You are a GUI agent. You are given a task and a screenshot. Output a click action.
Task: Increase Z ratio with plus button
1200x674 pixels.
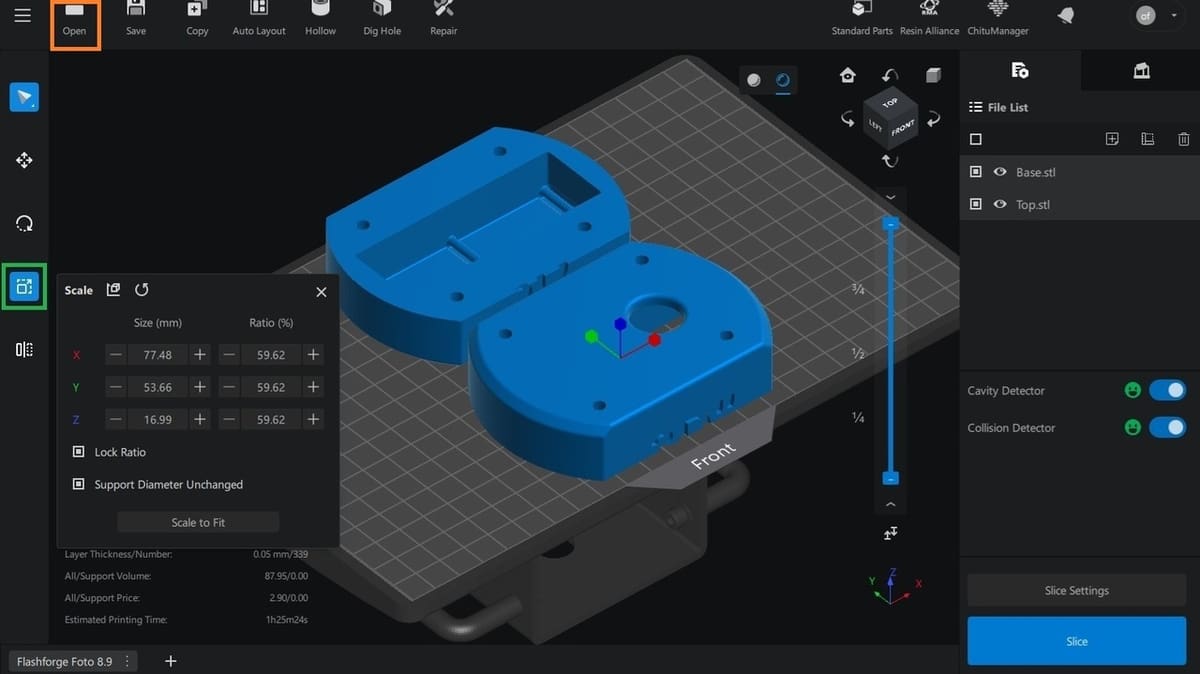tap(313, 419)
